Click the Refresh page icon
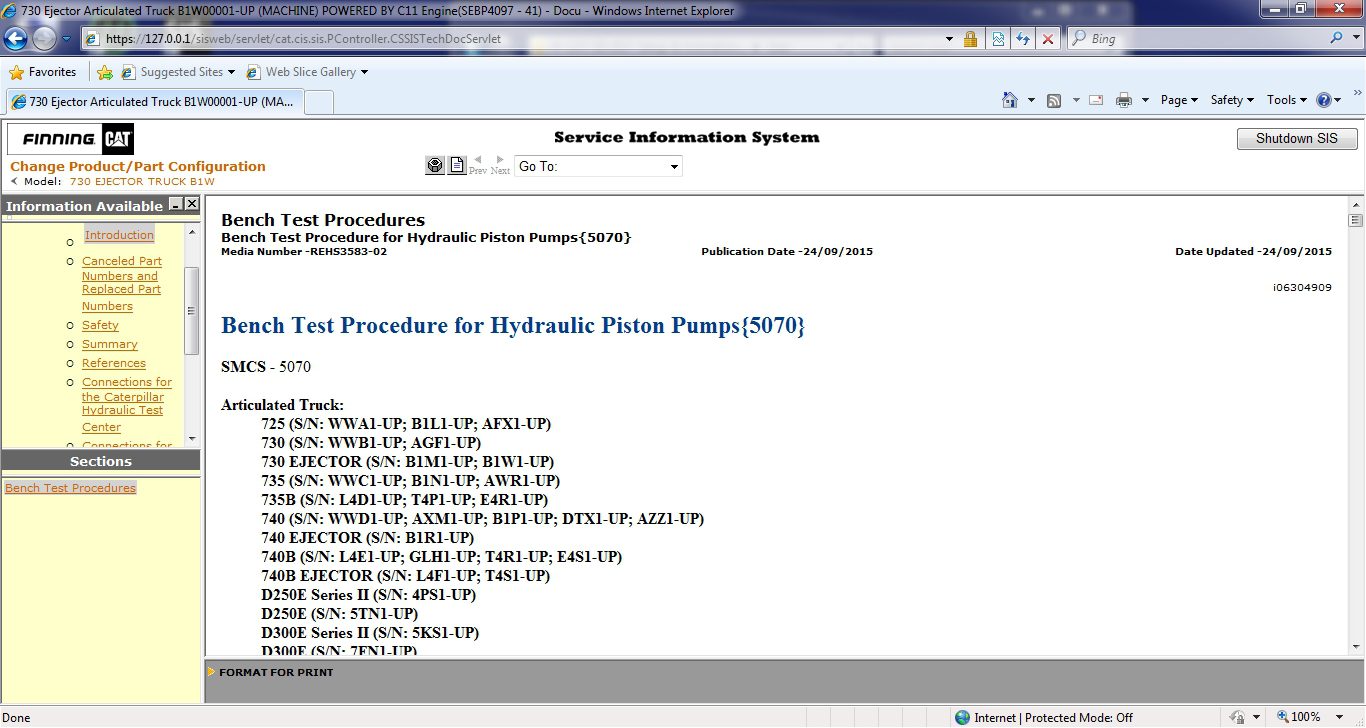This screenshot has height=728, width=1366. click(x=1023, y=39)
